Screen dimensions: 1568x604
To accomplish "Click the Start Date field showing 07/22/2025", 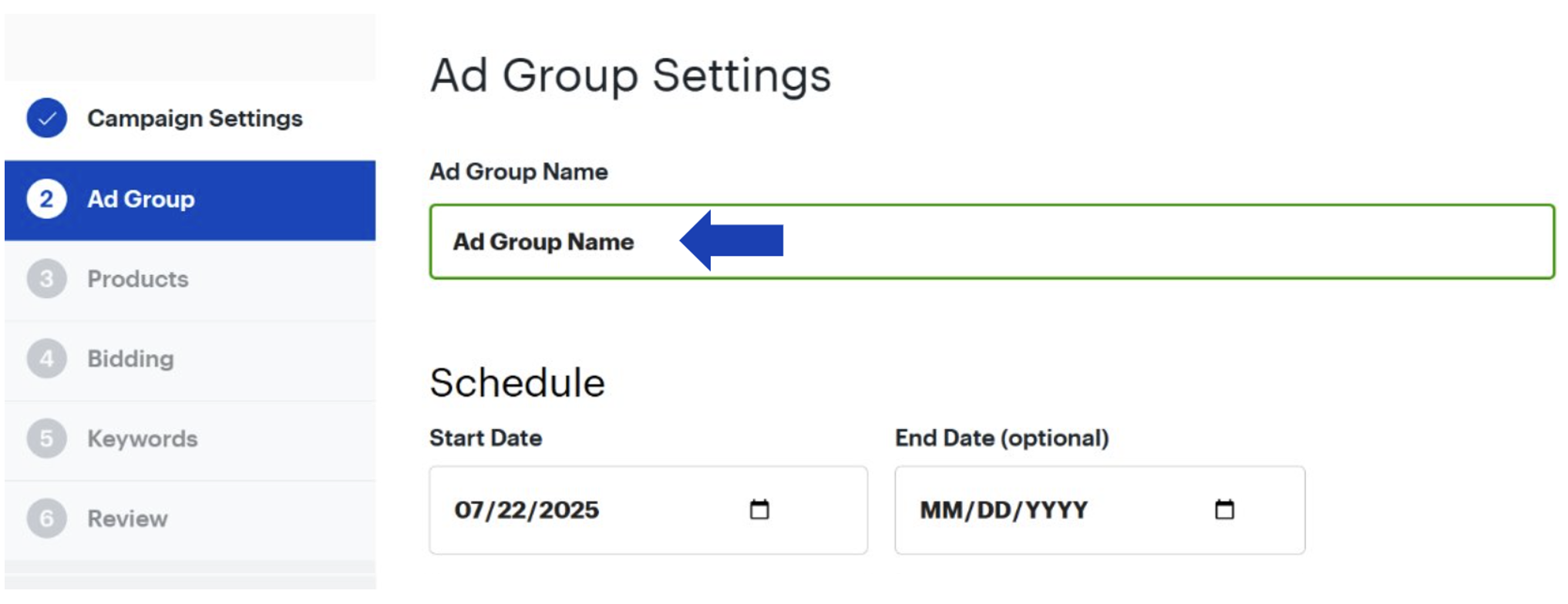I will click(586, 510).
